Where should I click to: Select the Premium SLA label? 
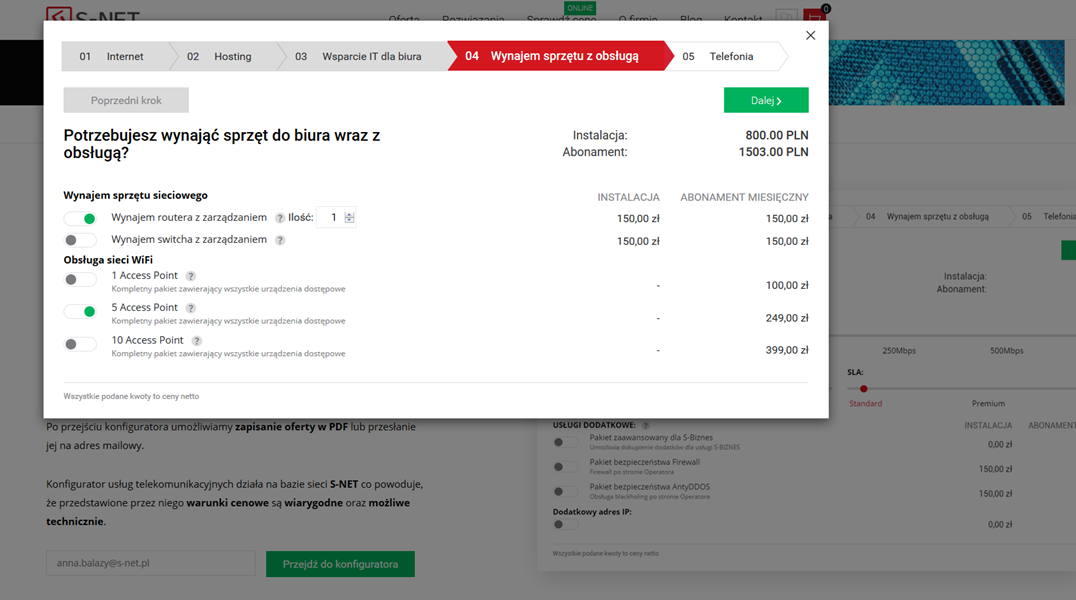[x=988, y=404]
